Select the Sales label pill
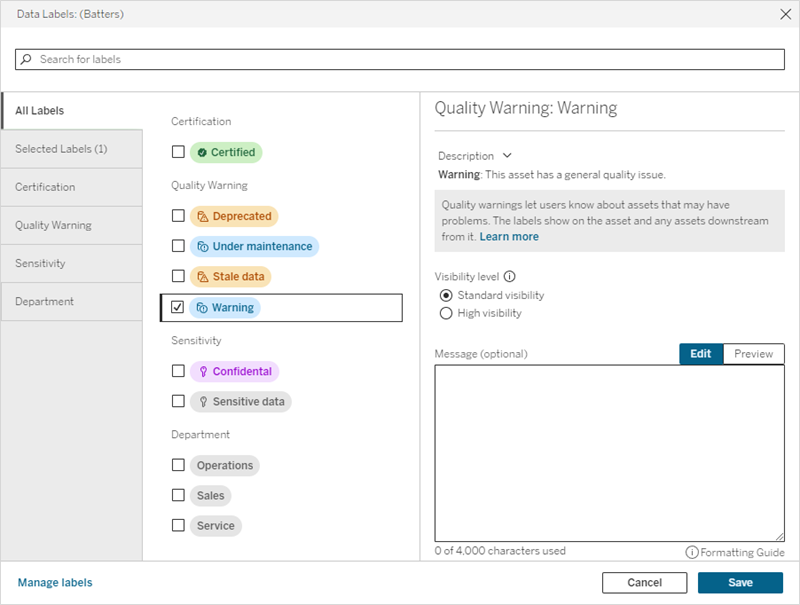 pos(211,495)
